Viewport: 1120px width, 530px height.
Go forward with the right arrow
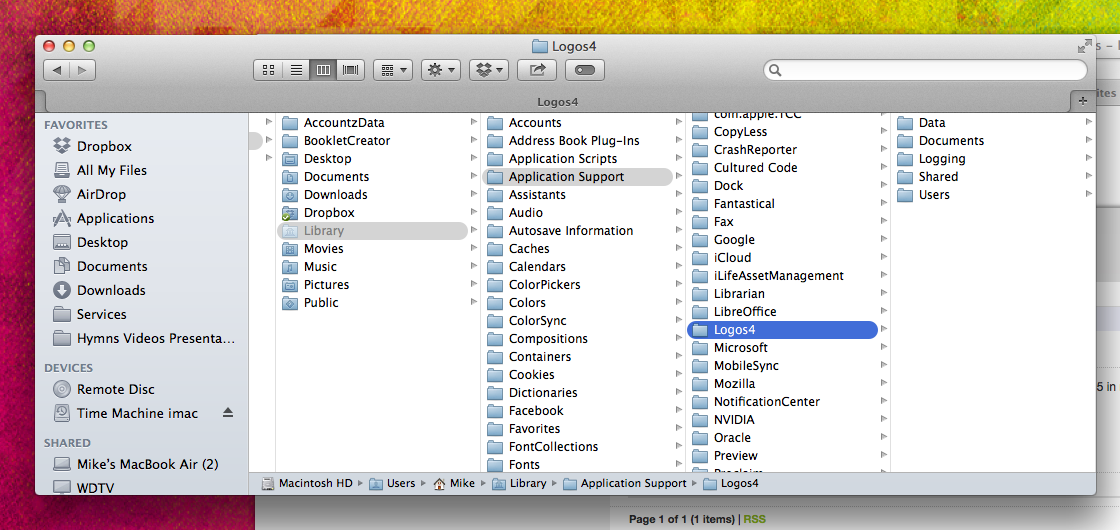83,70
